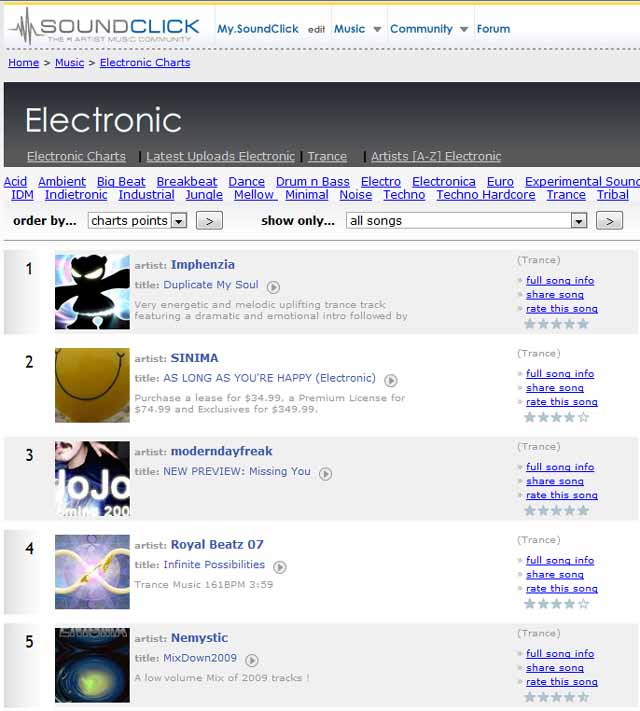Open the Music menu arrow in the header
The height and width of the screenshot is (711, 640).
377,29
